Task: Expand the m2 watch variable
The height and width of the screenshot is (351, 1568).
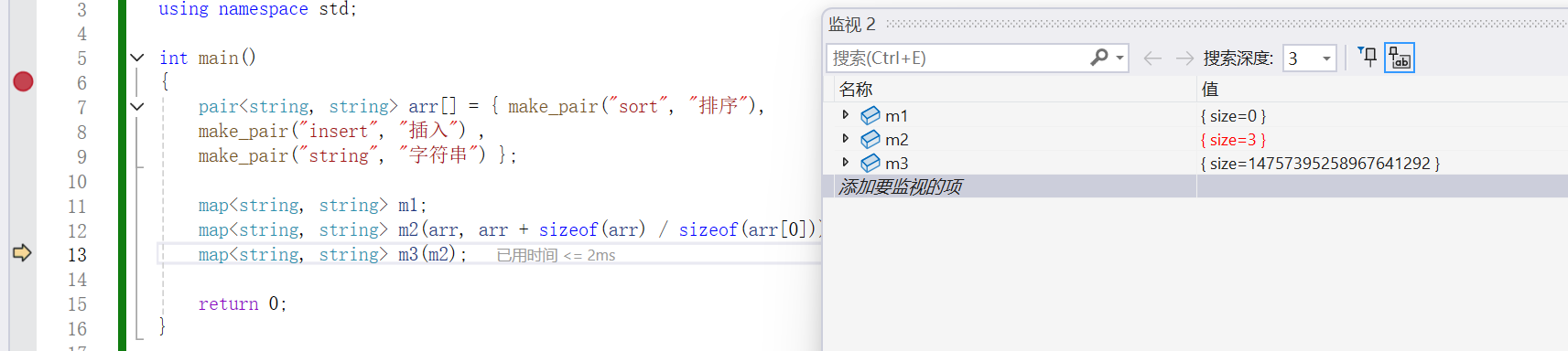Action: (x=845, y=139)
